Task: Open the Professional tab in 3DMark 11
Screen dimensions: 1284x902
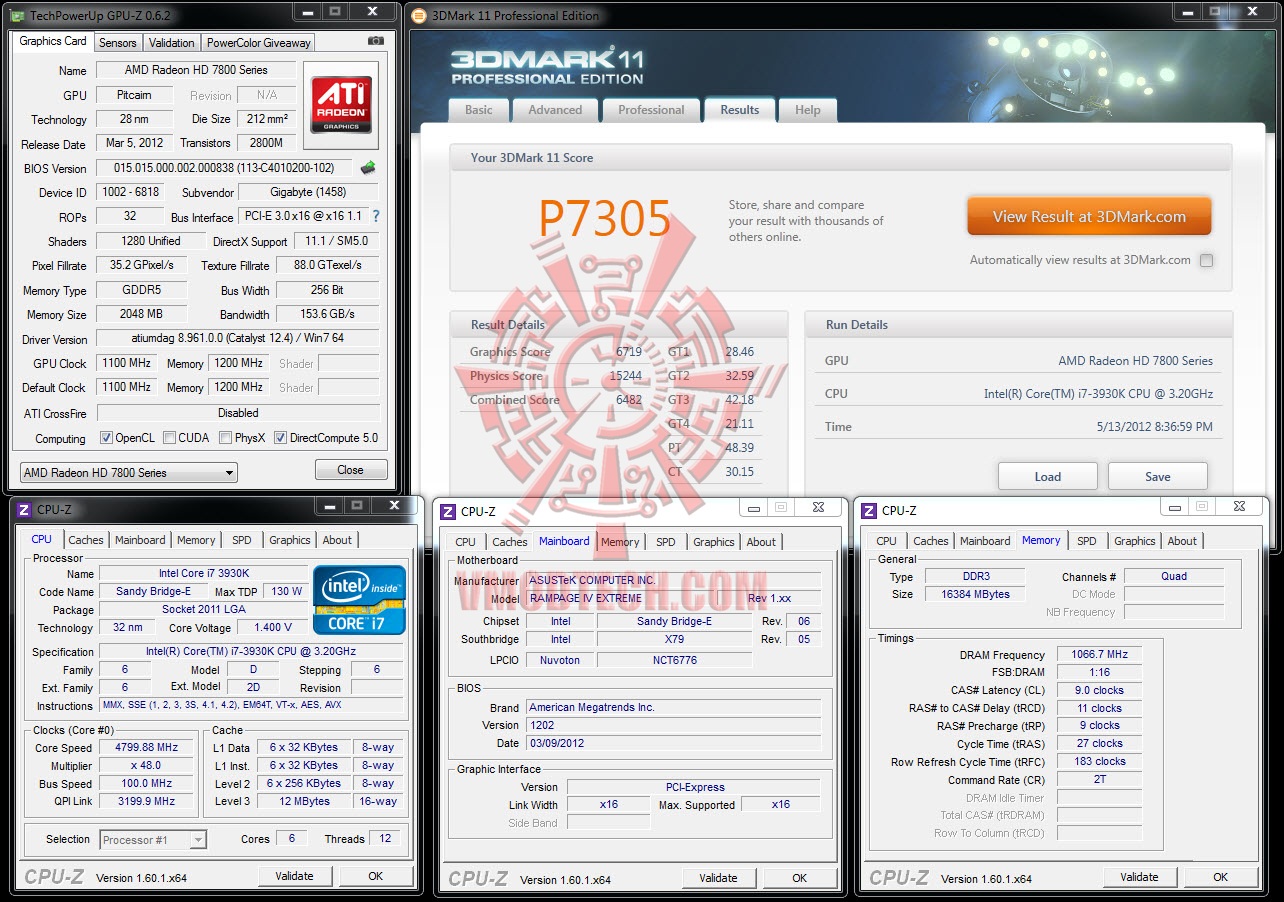Action: [651, 110]
